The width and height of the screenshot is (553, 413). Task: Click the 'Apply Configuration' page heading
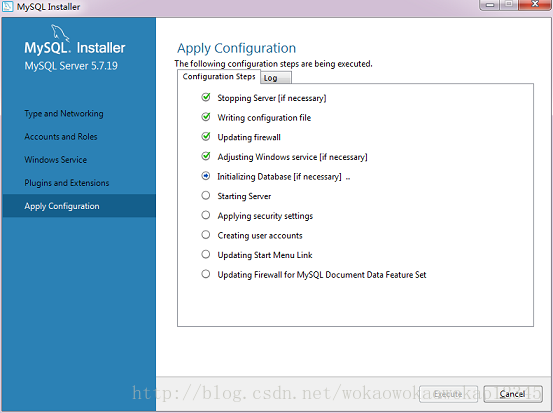tap(237, 48)
